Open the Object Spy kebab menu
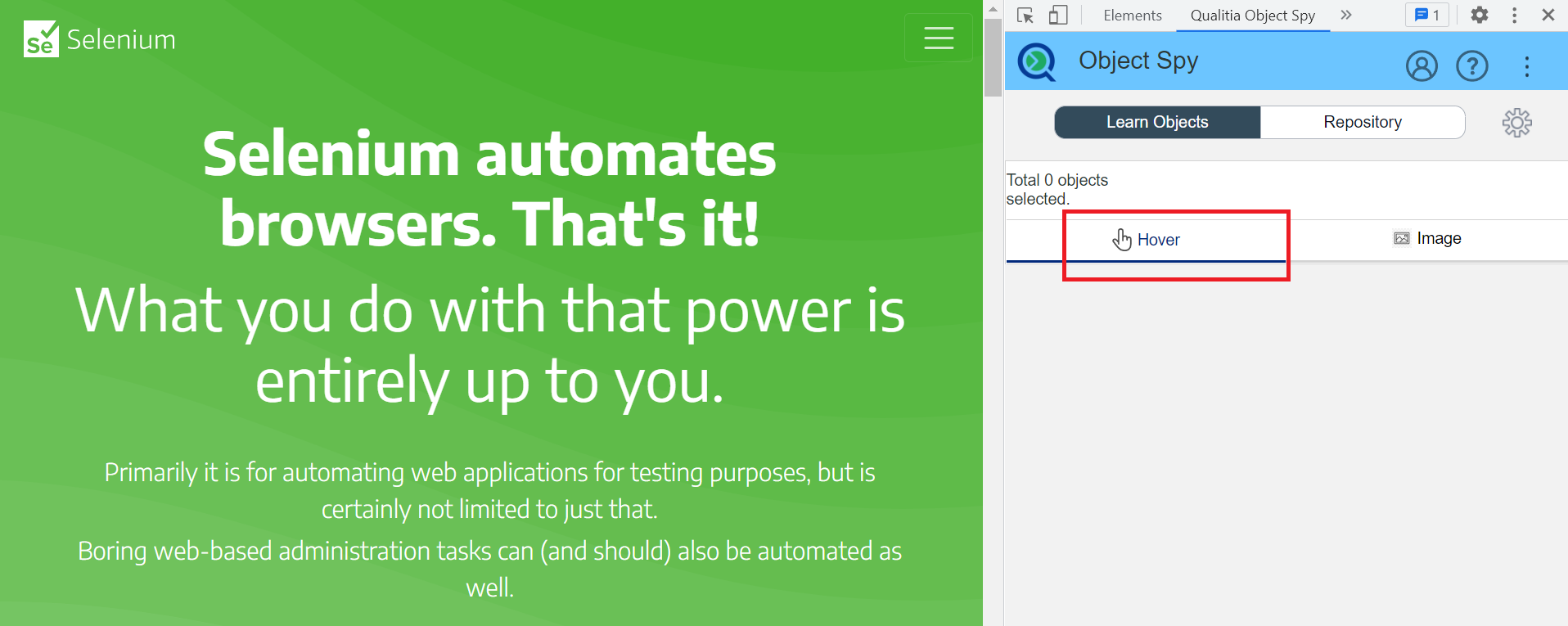The height and width of the screenshot is (626, 1568). (1526, 66)
